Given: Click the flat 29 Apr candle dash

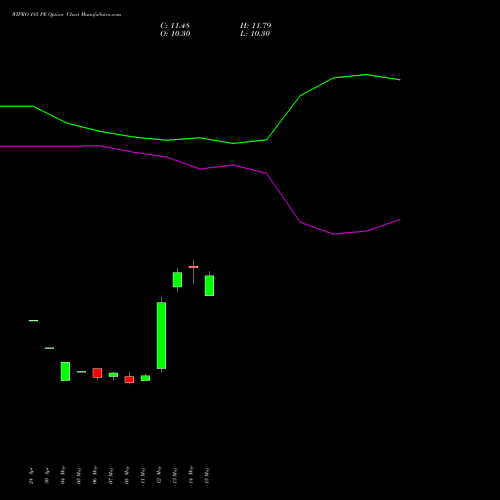Looking at the screenshot, I should click(x=33, y=321).
